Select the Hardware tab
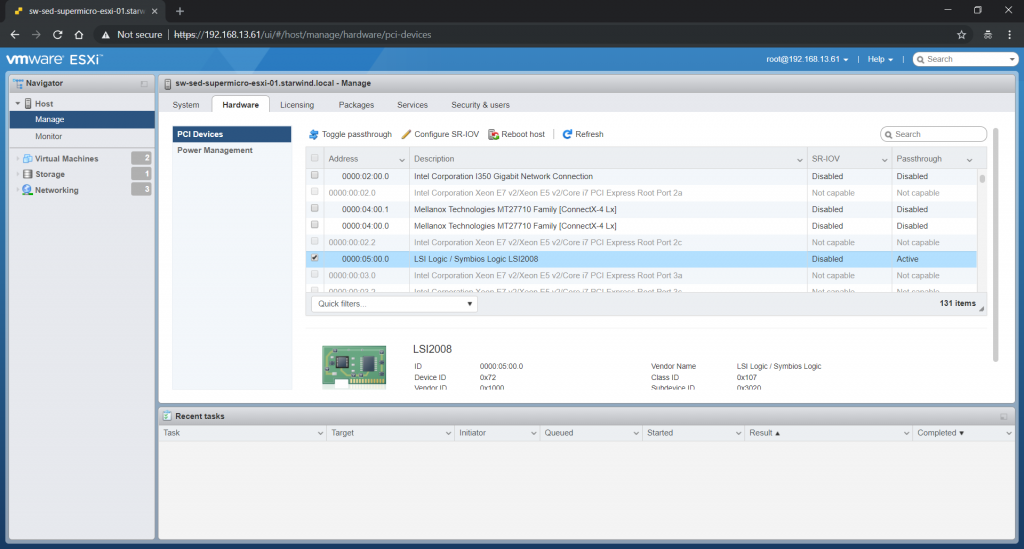Viewport: 1024px width, 549px height. point(240,105)
